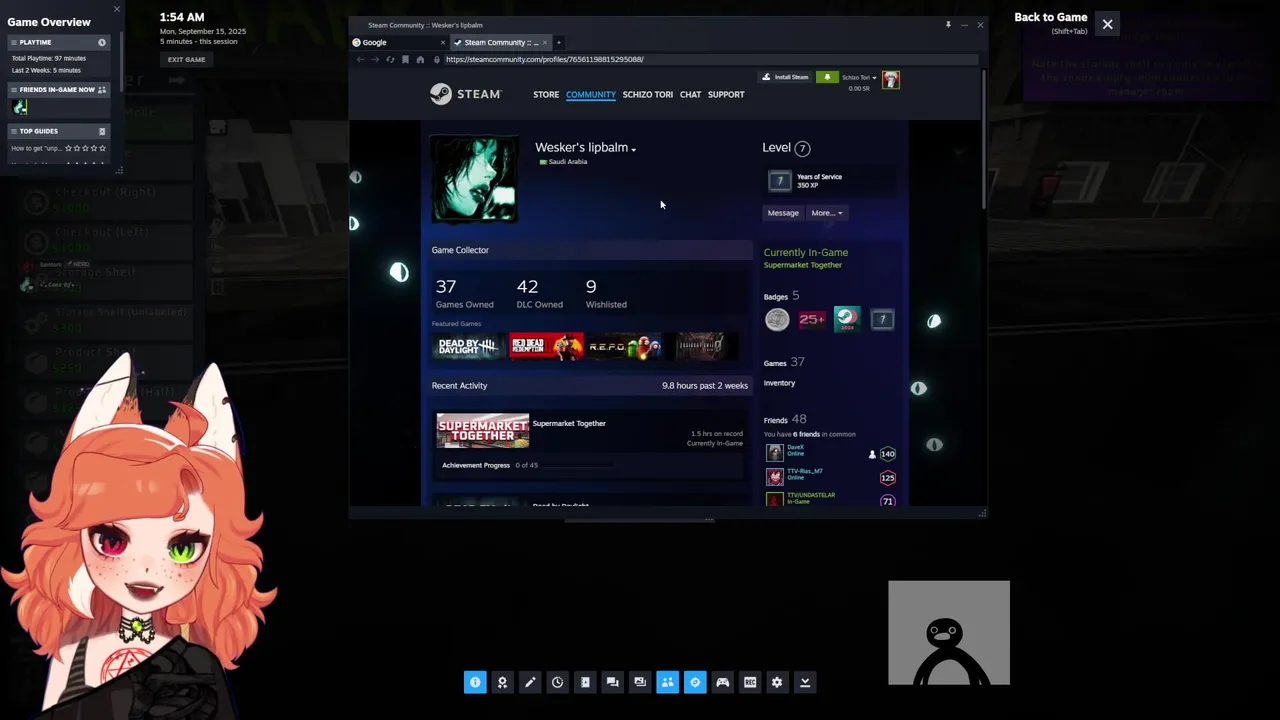Screen dimensions: 1280x720
Task: Click the TOP GUIDES section header
Action: click(58, 131)
